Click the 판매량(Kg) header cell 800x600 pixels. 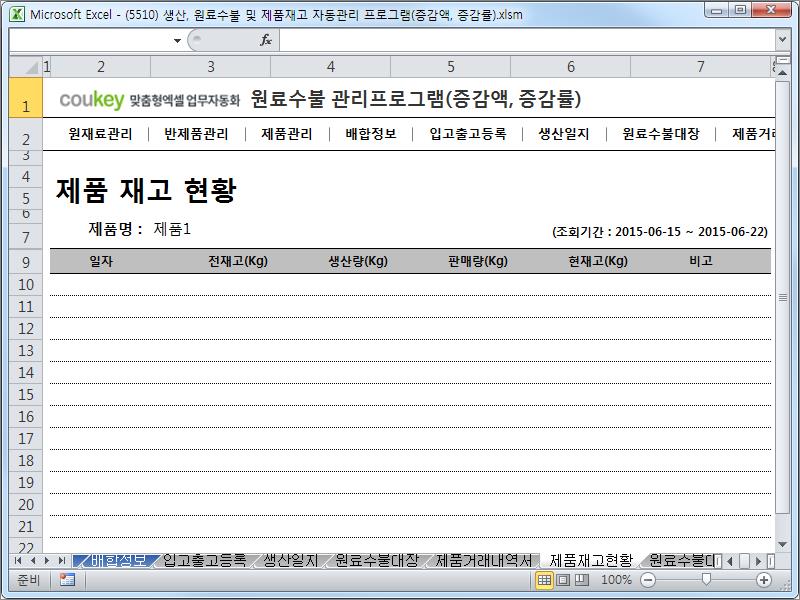pos(478,261)
